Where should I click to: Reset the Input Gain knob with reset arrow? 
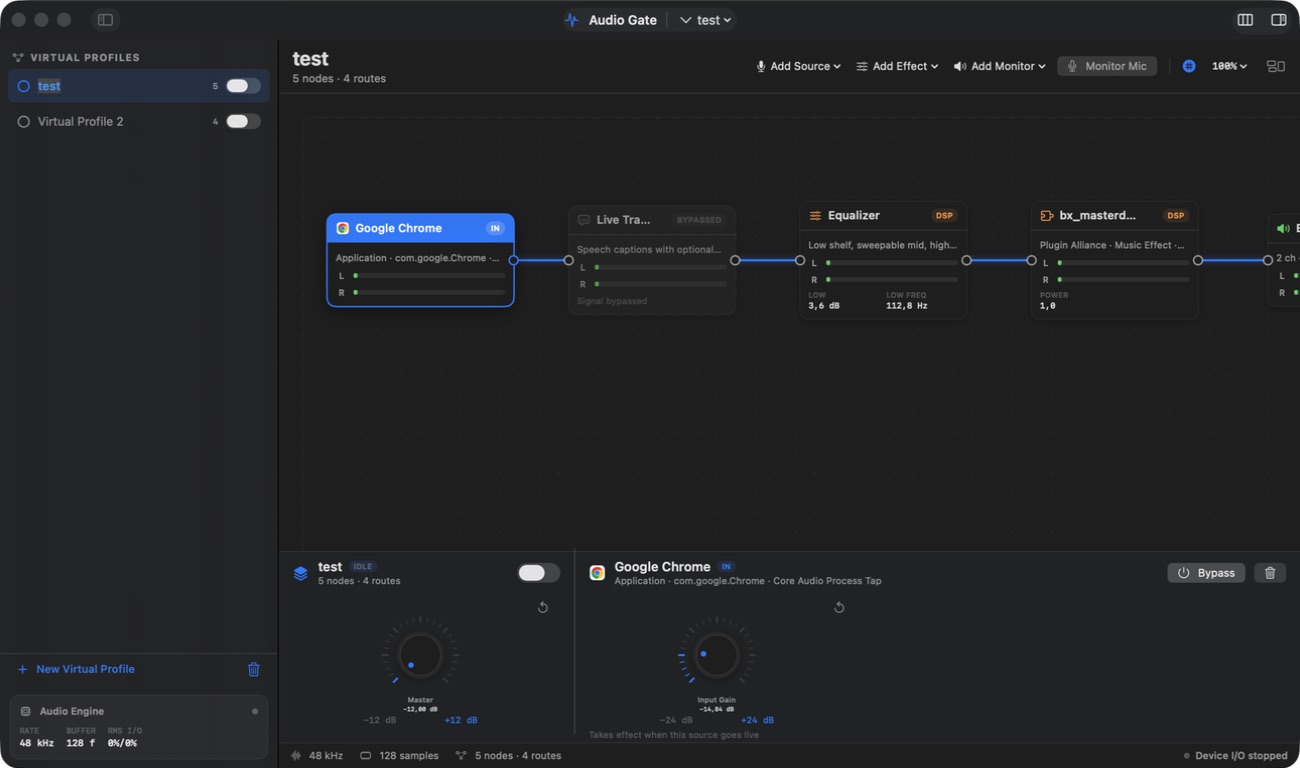(x=839, y=607)
